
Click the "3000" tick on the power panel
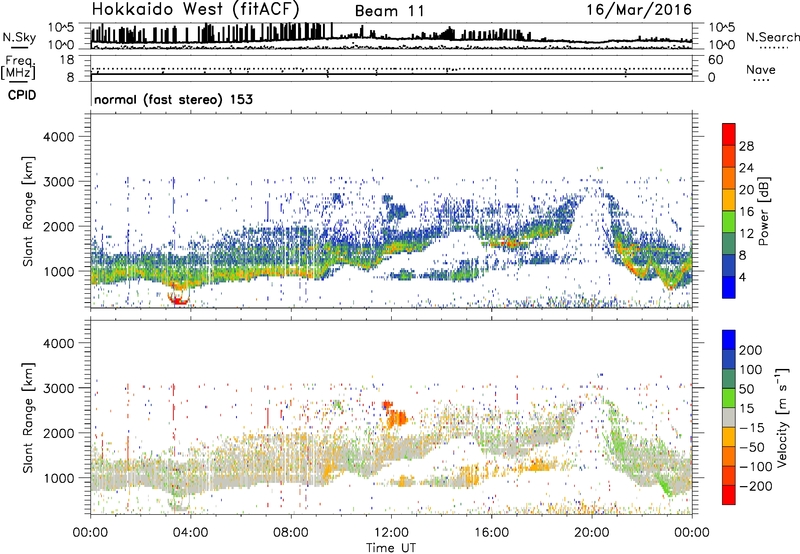[x=59, y=182]
